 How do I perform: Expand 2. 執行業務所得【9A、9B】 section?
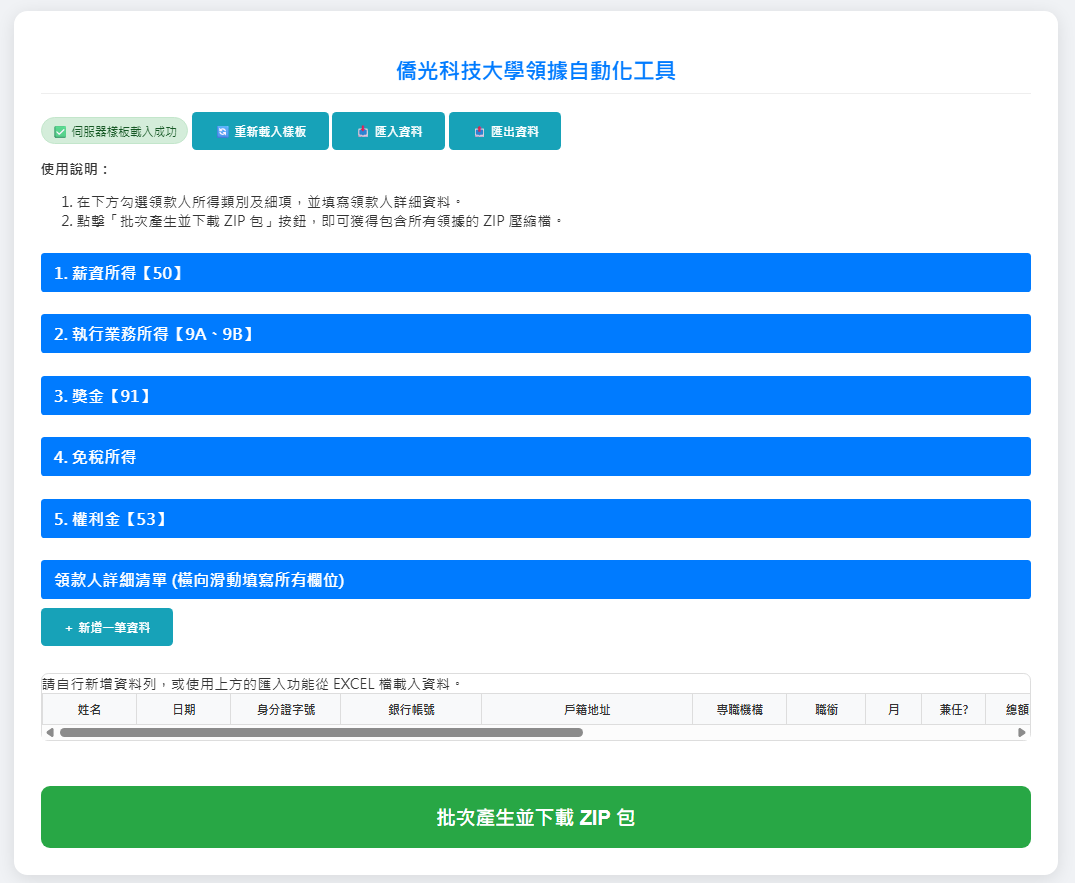tap(535, 334)
